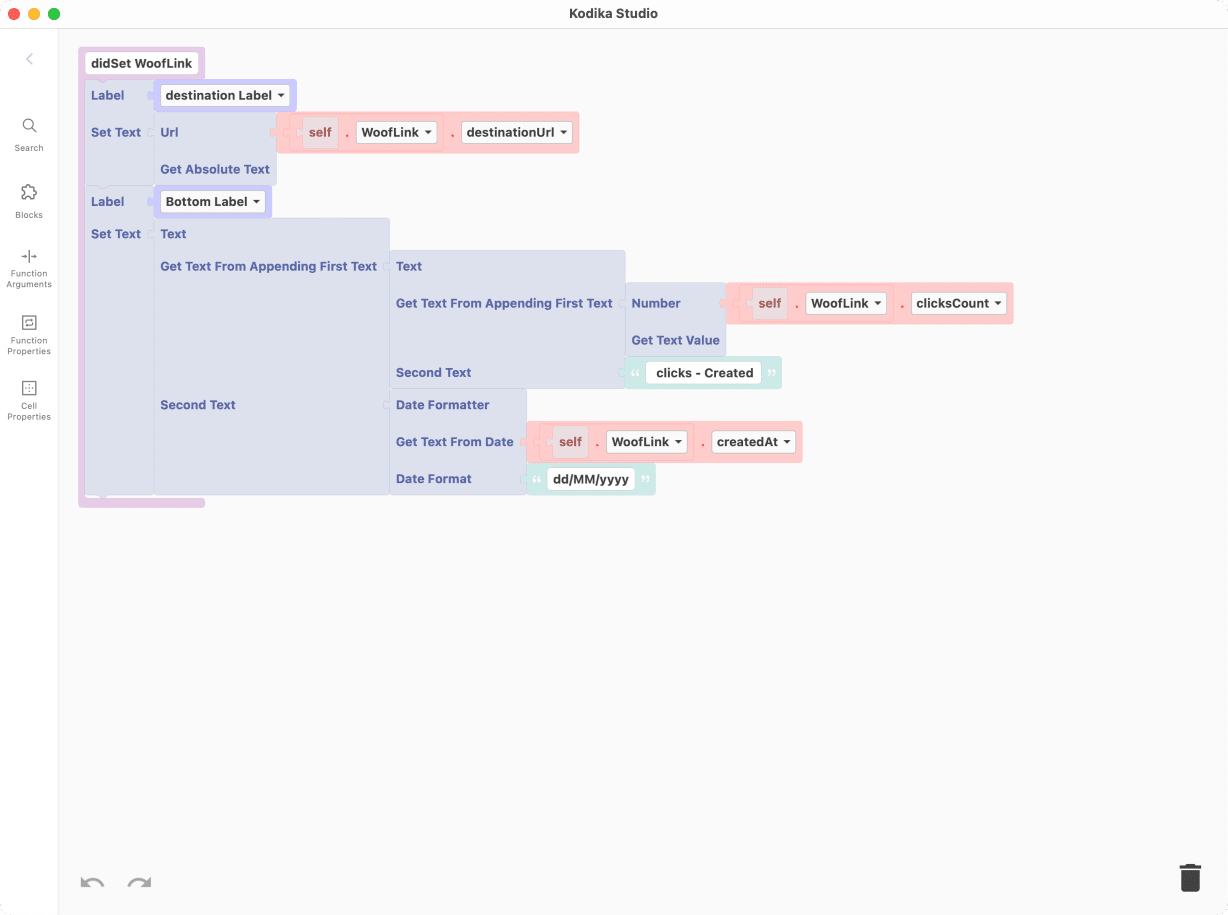Screen dimensions: 1228x915
Task: Edit the 'clicks - Created' text field
Action: click(x=704, y=373)
